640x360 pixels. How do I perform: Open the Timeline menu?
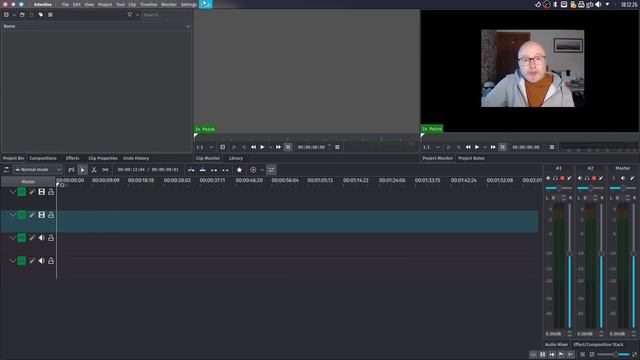[x=149, y=4]
